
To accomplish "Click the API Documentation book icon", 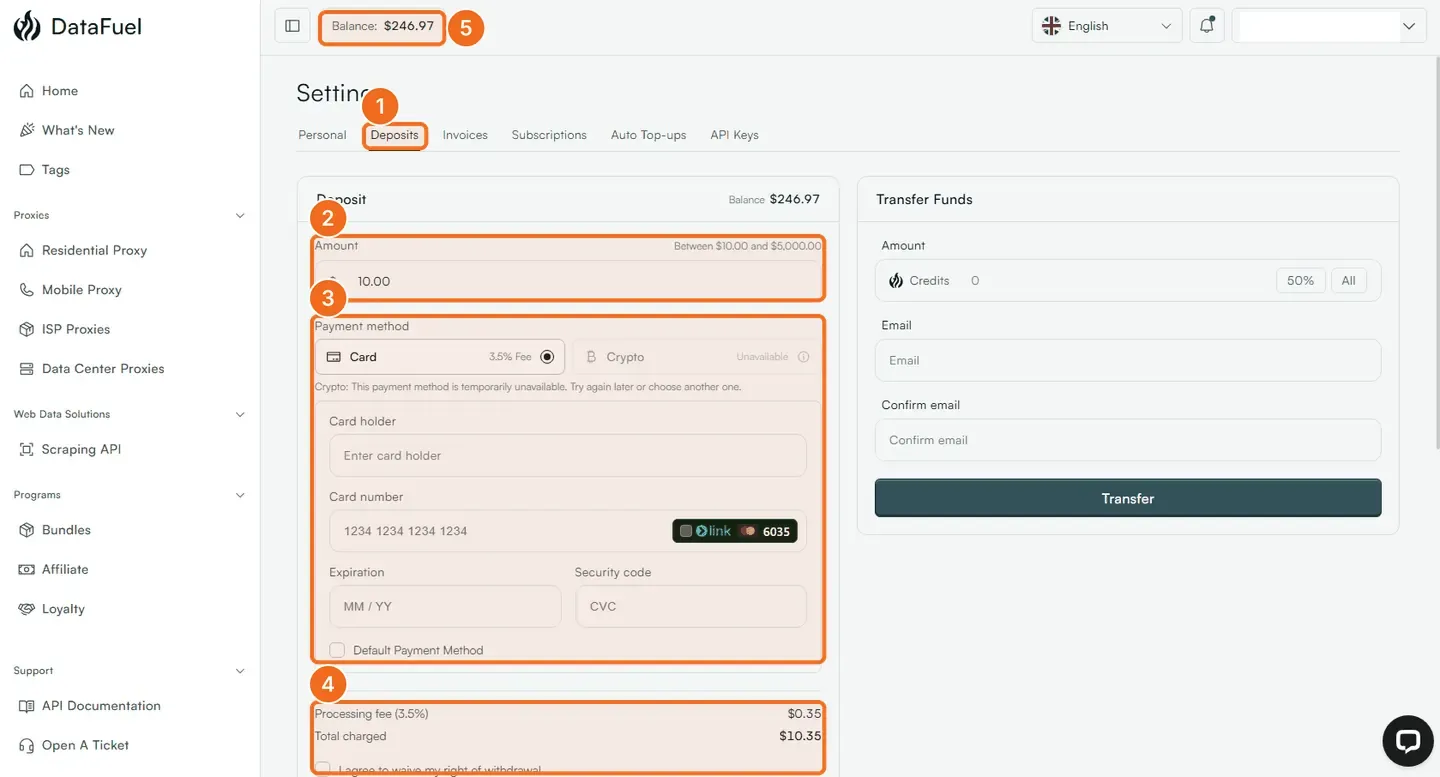I will [27, 706].
